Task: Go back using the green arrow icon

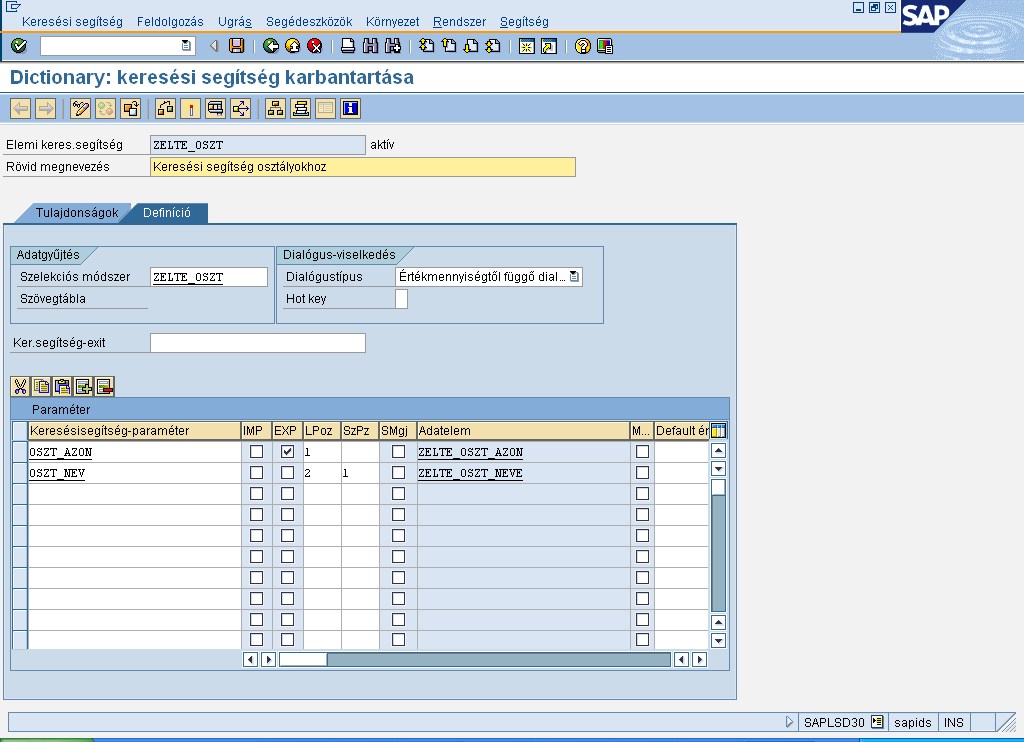Action: click(x=270, y=46)
